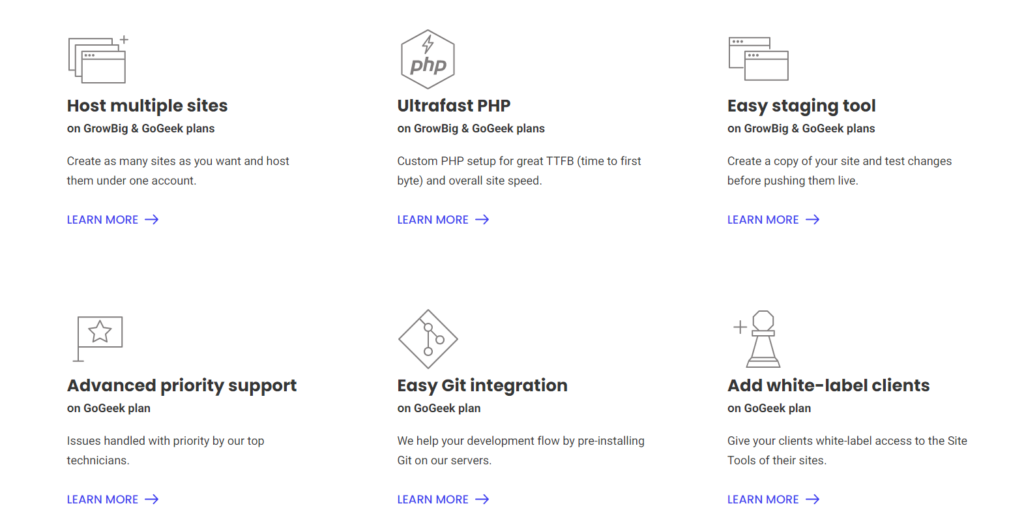Screen dimensions: 1024x523
Task: Click the staging tool windows icon
Action: pos(758,60)
